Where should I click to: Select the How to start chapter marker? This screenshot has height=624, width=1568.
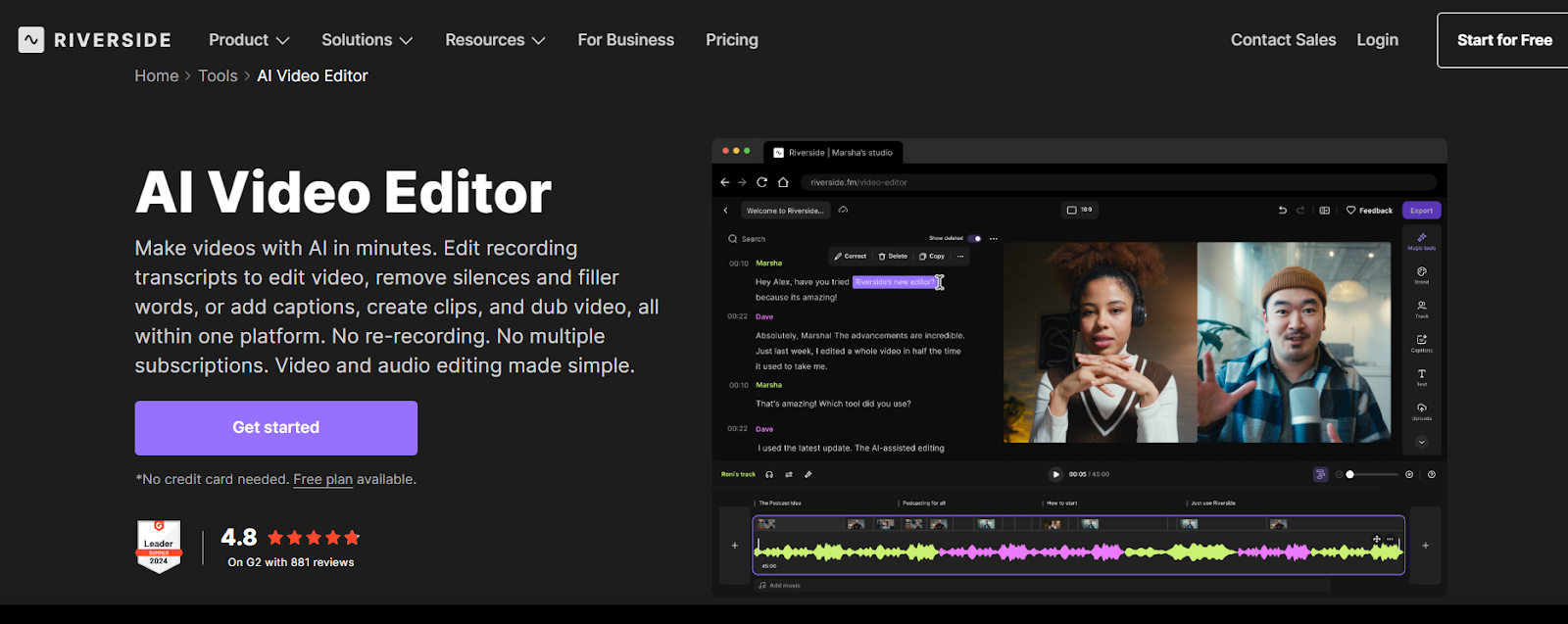[x=1060, y=504]
